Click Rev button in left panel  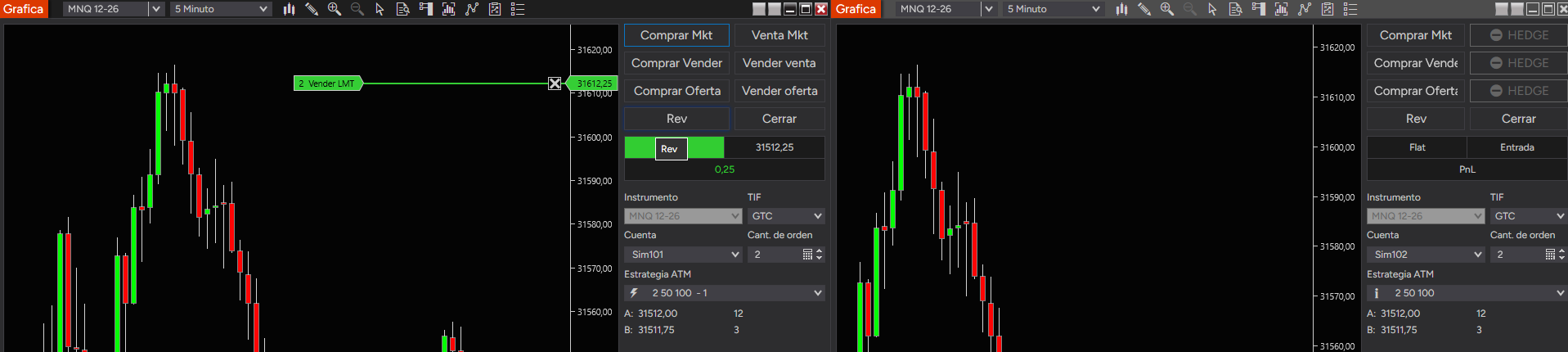[676, 119]
